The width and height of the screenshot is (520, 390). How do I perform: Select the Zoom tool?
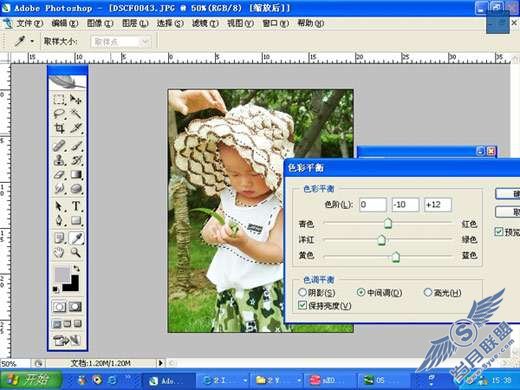pyautogui.click(x=76, y=252)
